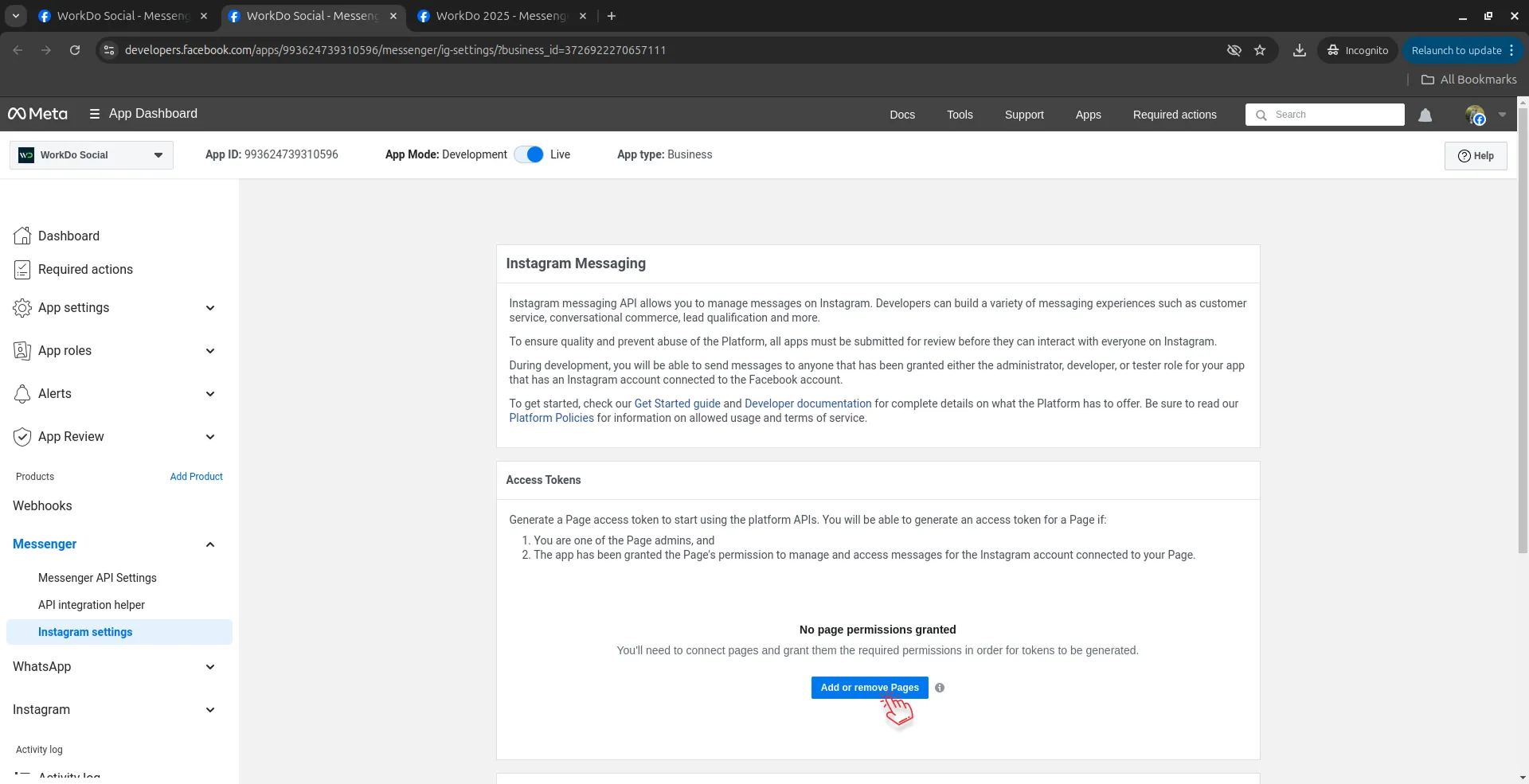Select Messenger API Settings in sidebar
This screenshot has width=1529, height=784.
97,578
